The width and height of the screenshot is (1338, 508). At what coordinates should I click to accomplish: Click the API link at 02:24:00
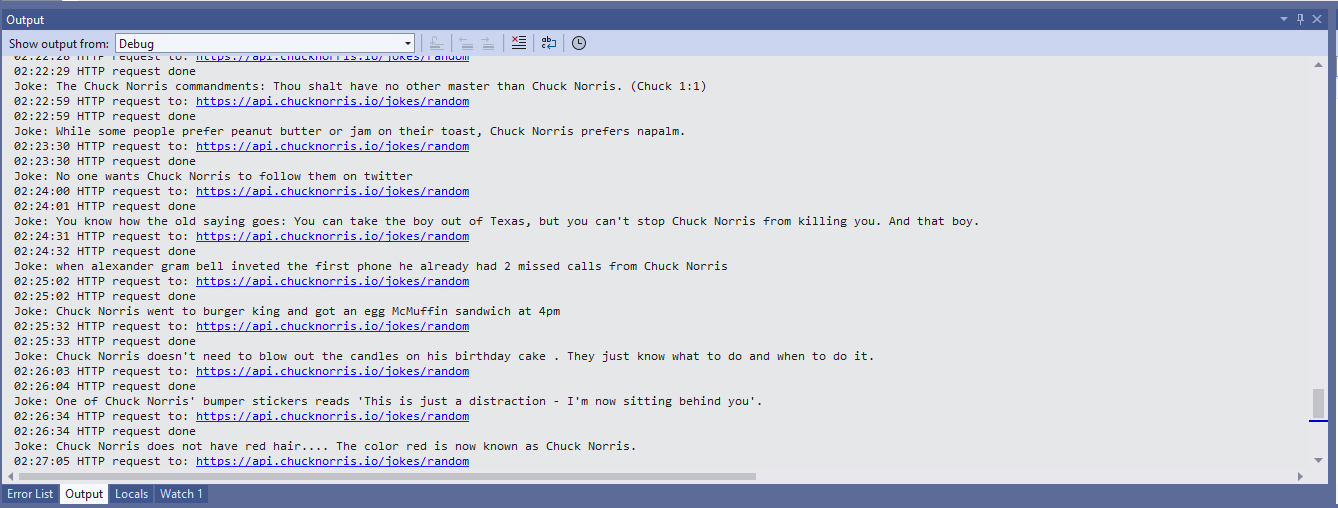click(332, 191)
